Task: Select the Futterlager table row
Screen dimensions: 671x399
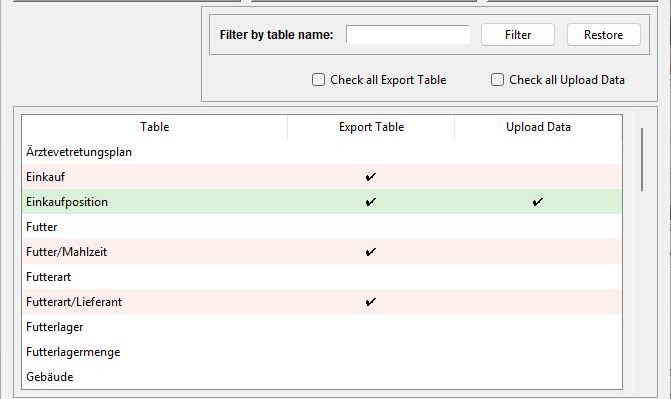Action: pos(322,327)
